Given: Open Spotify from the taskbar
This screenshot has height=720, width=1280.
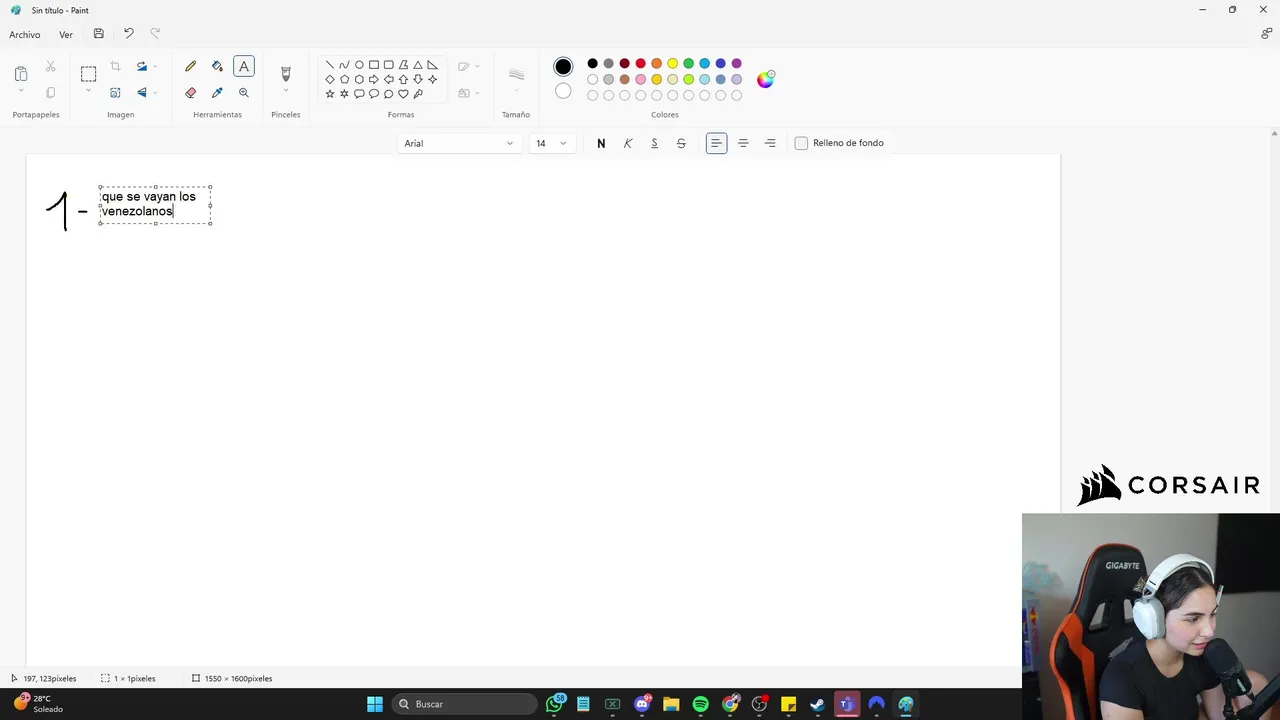Looking at the screenshot, I should [700, 704].
